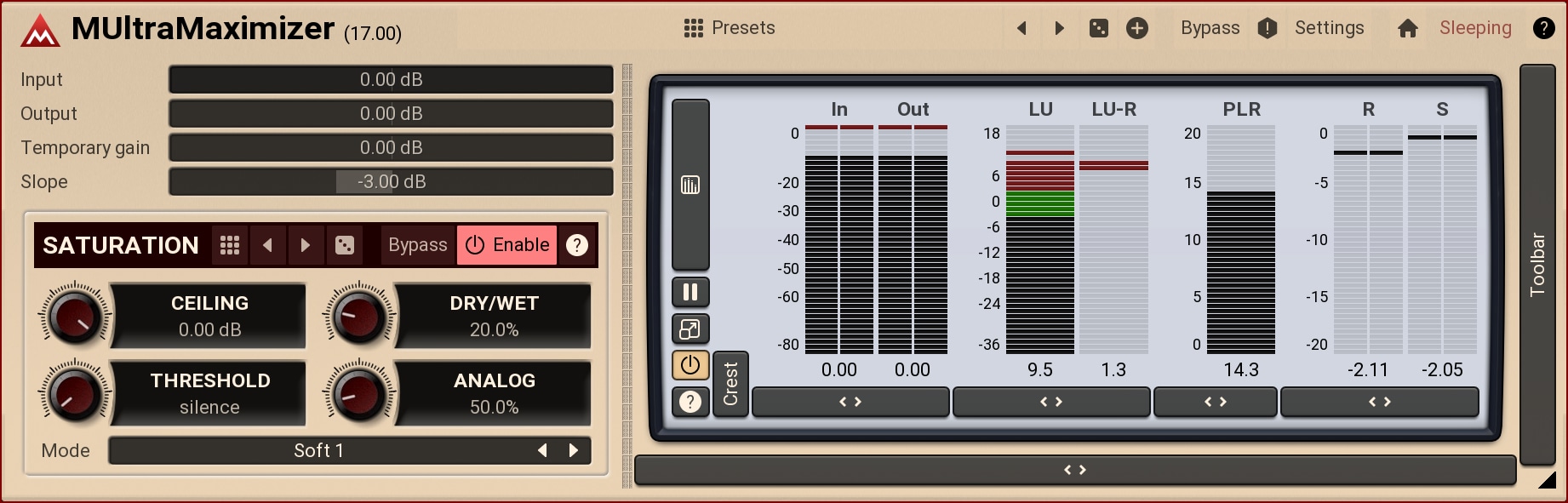Select next Mode with right arrow
Viewport: 1568px width, 503px height.
pyautogui.click(x=574, y=450)
